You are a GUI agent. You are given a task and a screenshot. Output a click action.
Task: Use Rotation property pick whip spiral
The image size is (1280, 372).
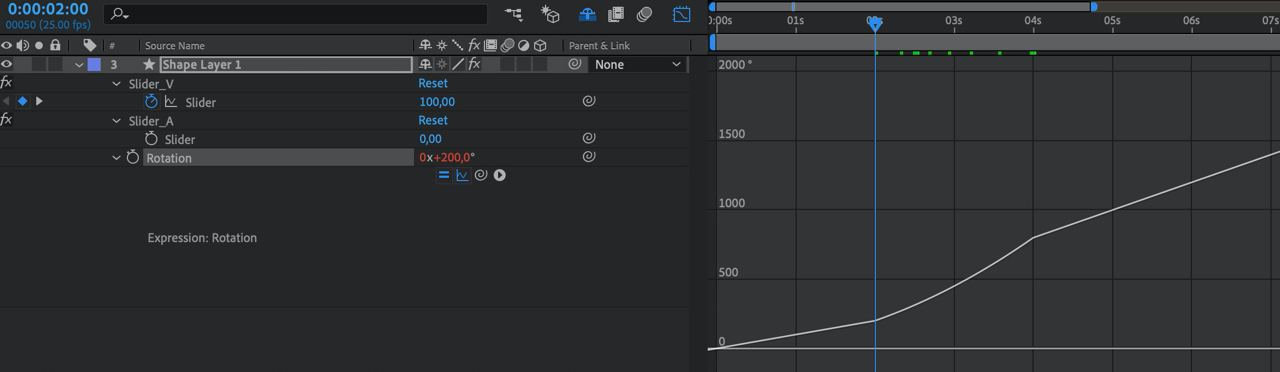click(589, 157)
